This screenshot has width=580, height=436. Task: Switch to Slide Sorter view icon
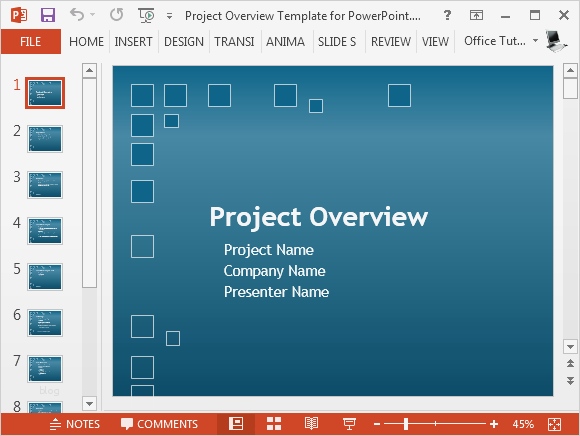click(x=274, y=424)
